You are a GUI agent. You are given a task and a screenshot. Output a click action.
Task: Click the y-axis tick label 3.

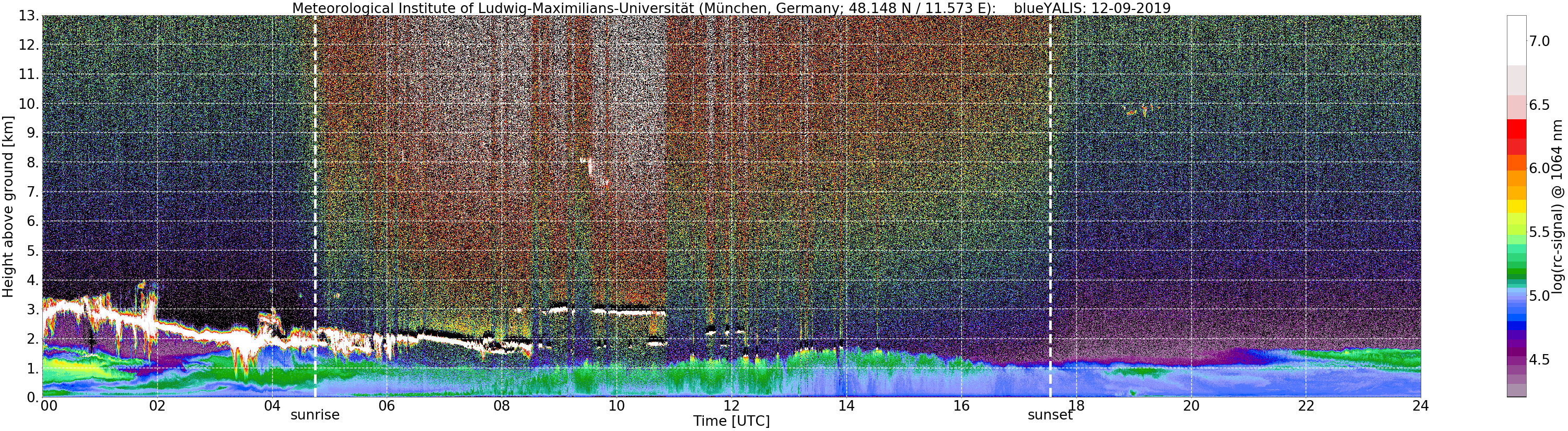click(x=32, y=309)
